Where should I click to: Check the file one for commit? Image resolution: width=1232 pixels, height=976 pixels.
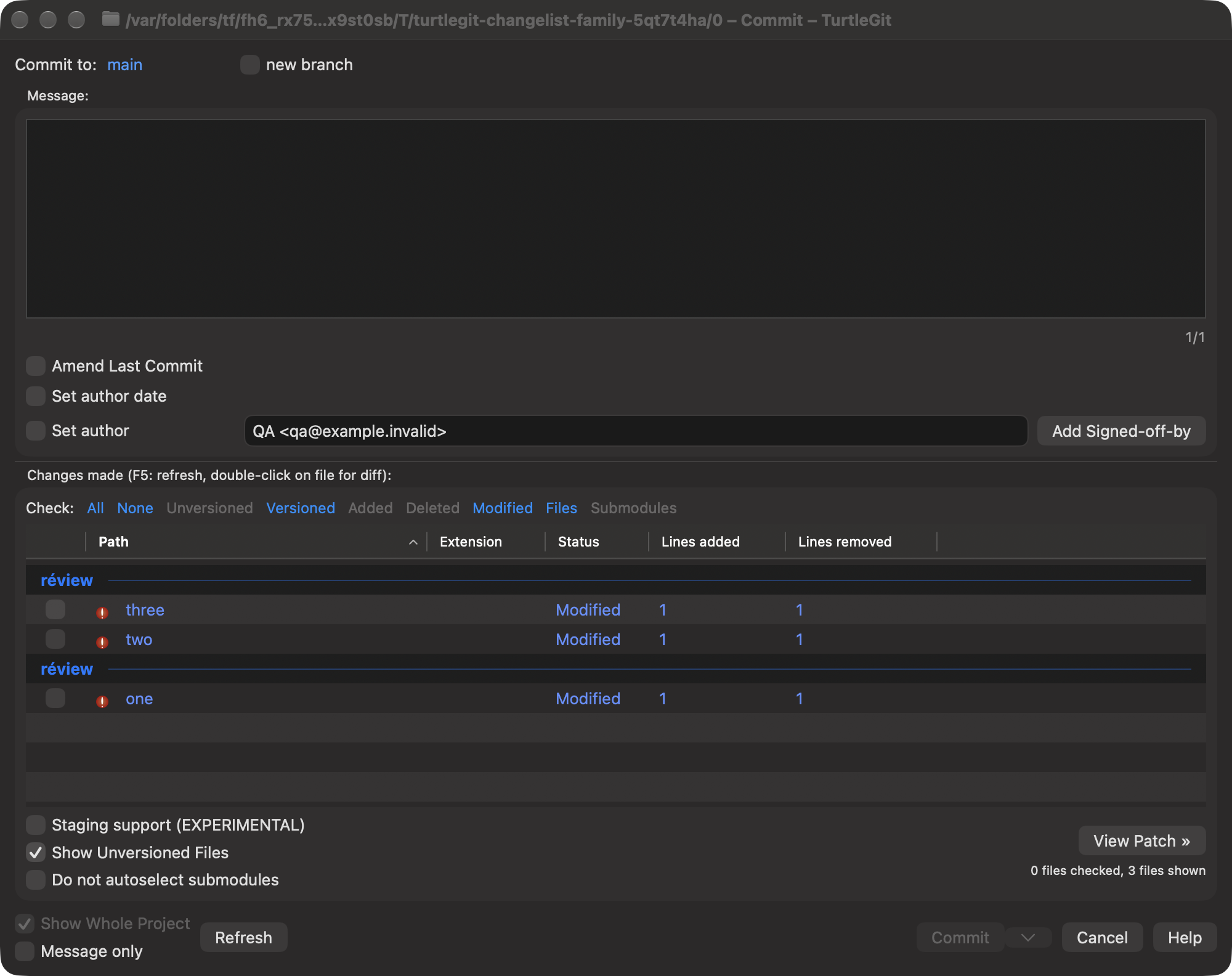[x=55, y=698]
